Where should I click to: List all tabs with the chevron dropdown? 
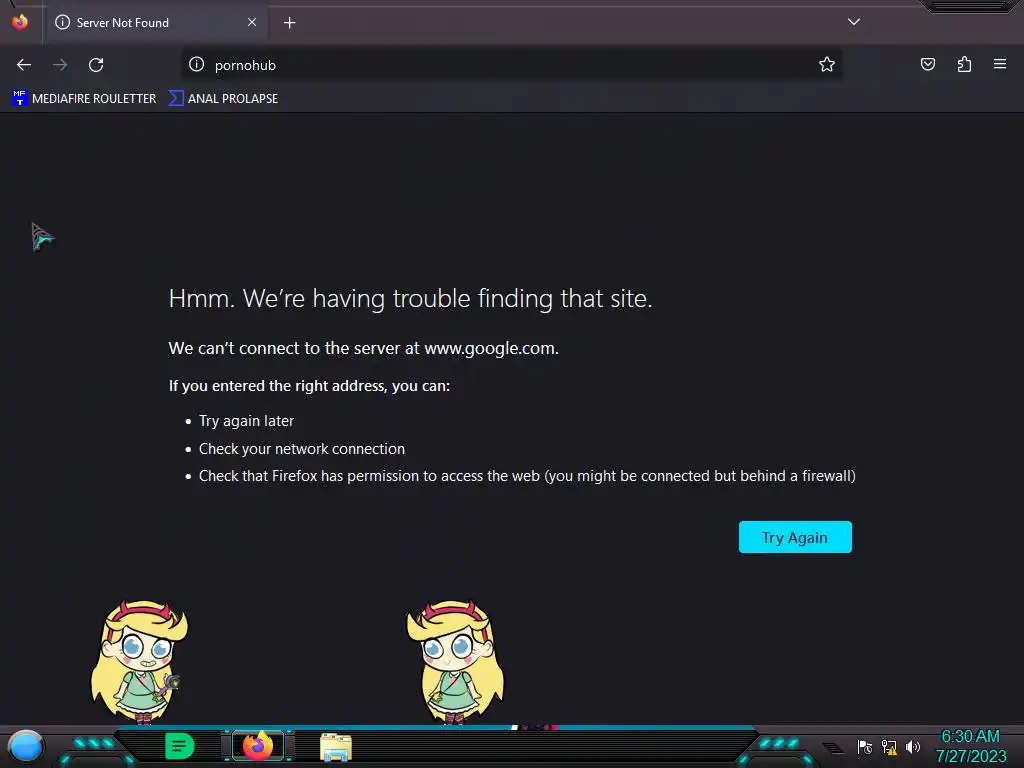[854, 22]
